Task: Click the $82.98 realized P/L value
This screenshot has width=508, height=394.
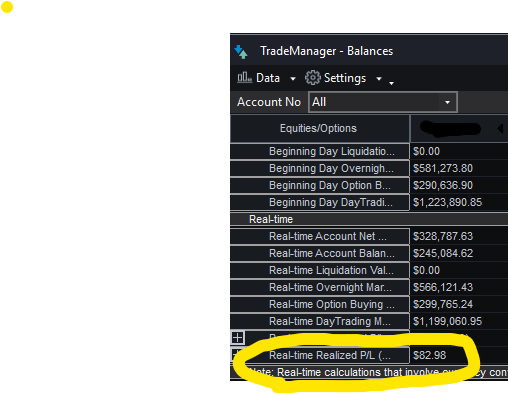Action: coord(429,355)
